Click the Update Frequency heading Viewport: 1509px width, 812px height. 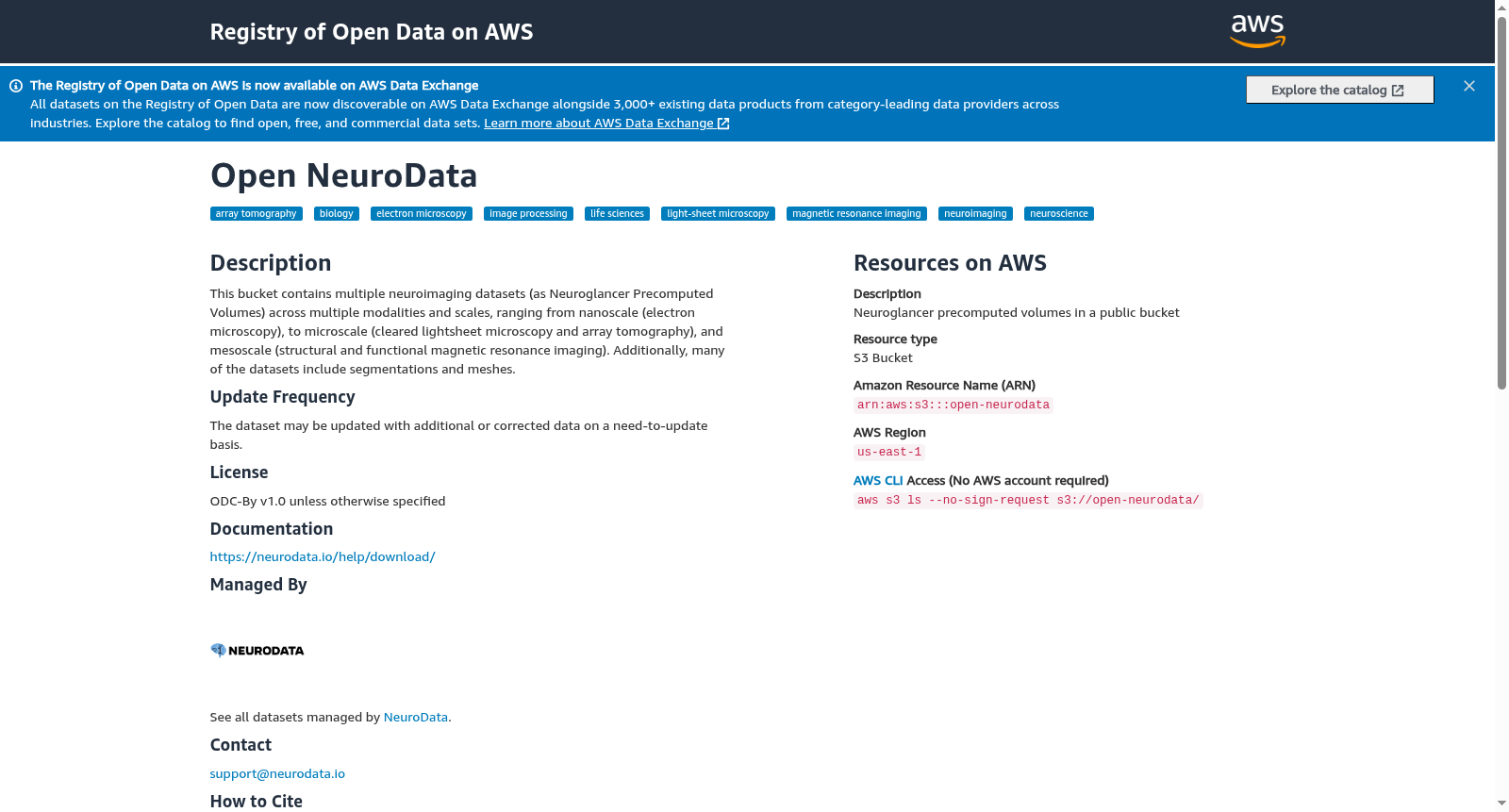pos(282,397)
